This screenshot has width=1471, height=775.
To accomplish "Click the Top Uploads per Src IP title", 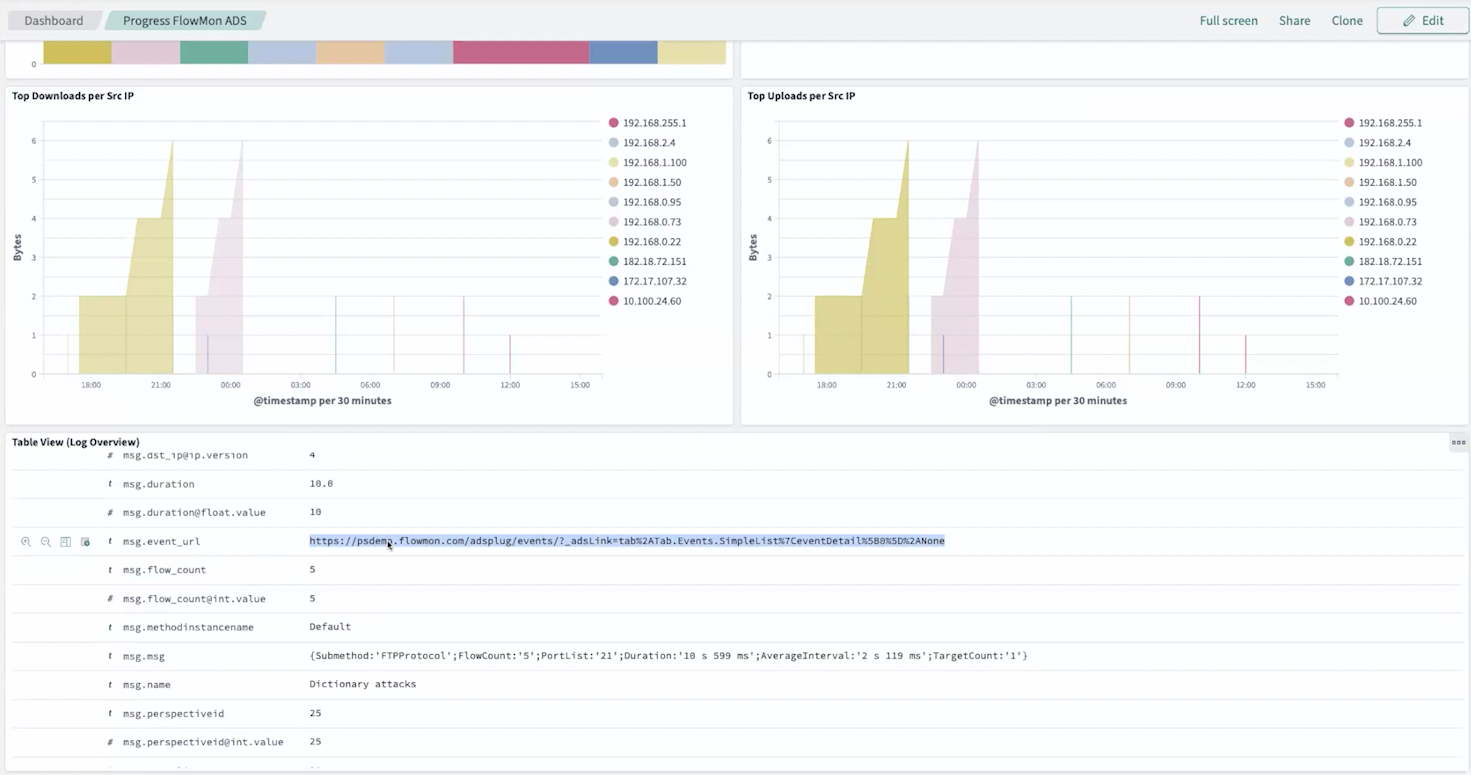I will coord(801,96).
